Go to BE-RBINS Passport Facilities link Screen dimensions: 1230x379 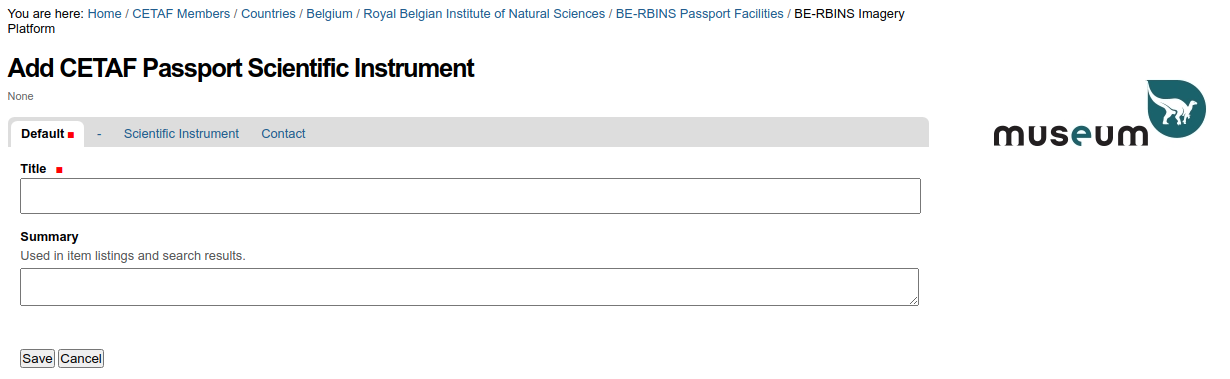tap(699, 14)
